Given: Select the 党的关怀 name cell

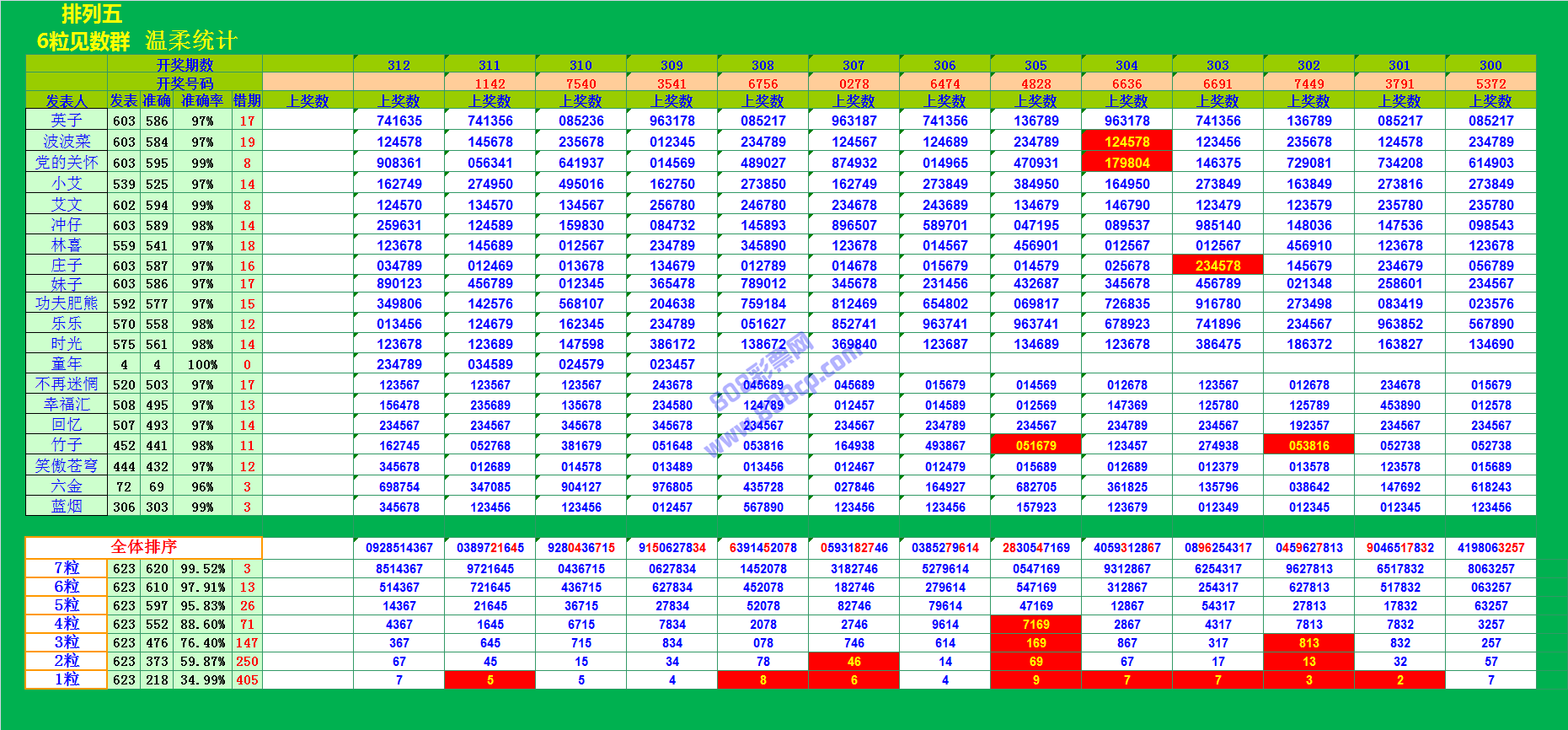Looking at the screenshot, I should tap(67, 163).
